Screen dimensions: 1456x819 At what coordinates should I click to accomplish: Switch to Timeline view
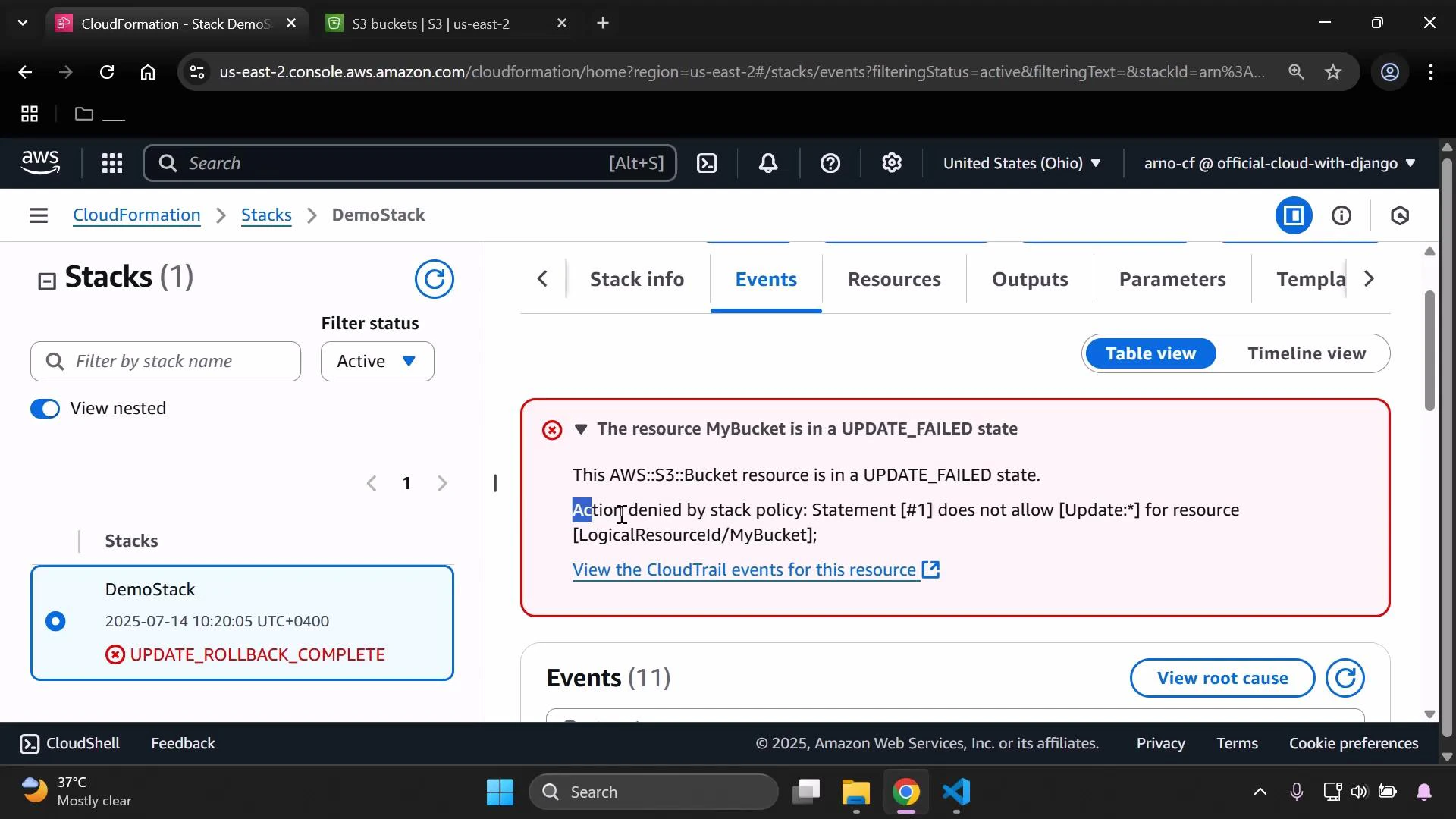(x=1307, y=353)
